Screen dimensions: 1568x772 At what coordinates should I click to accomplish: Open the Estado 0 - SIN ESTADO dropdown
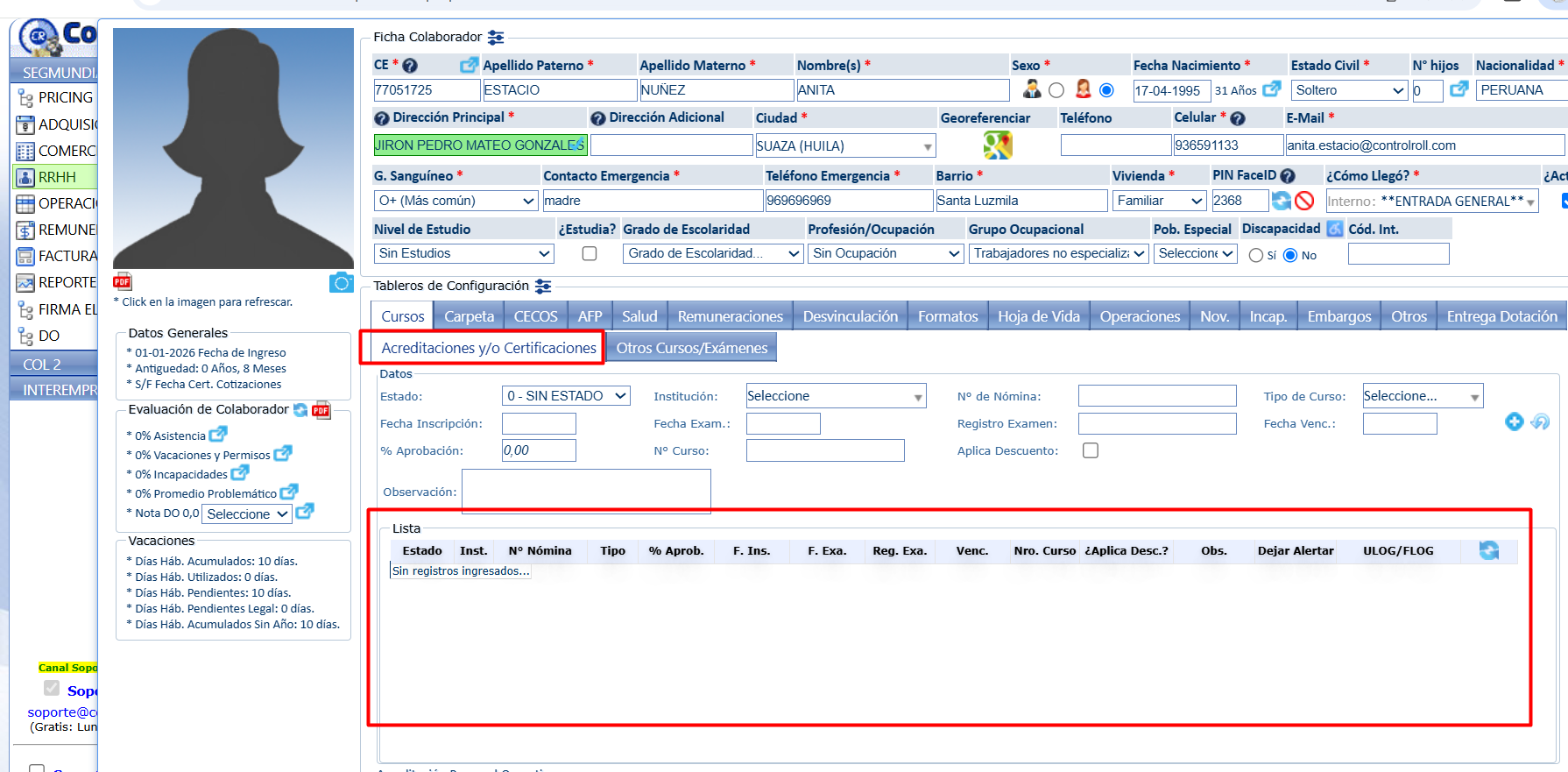coord(566,396)
